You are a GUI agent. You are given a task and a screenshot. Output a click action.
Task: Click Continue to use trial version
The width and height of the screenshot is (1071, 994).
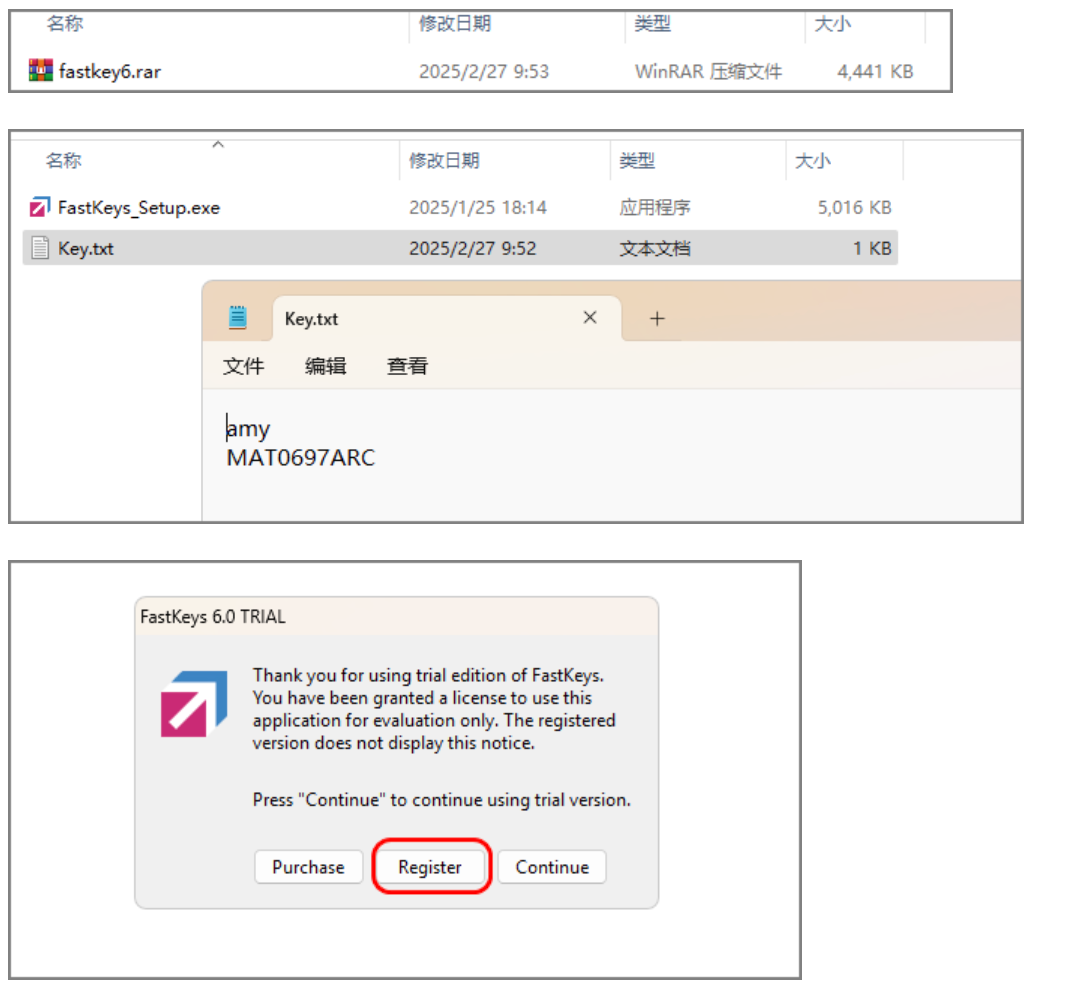click(x=552, y=867)
